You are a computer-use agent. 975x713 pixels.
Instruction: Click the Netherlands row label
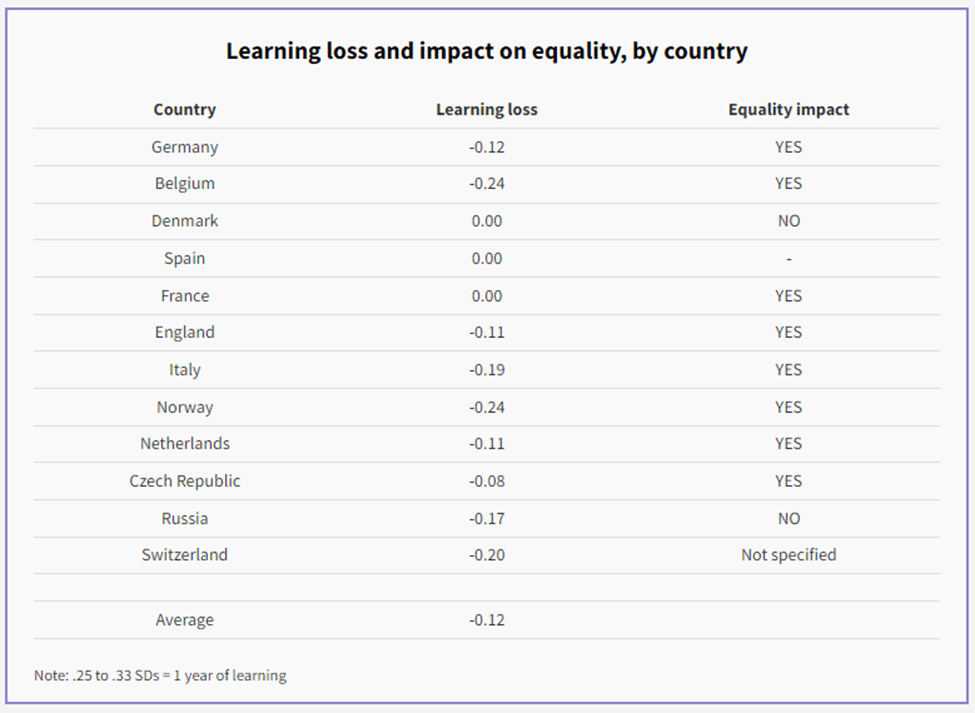[x=184, y=444]
